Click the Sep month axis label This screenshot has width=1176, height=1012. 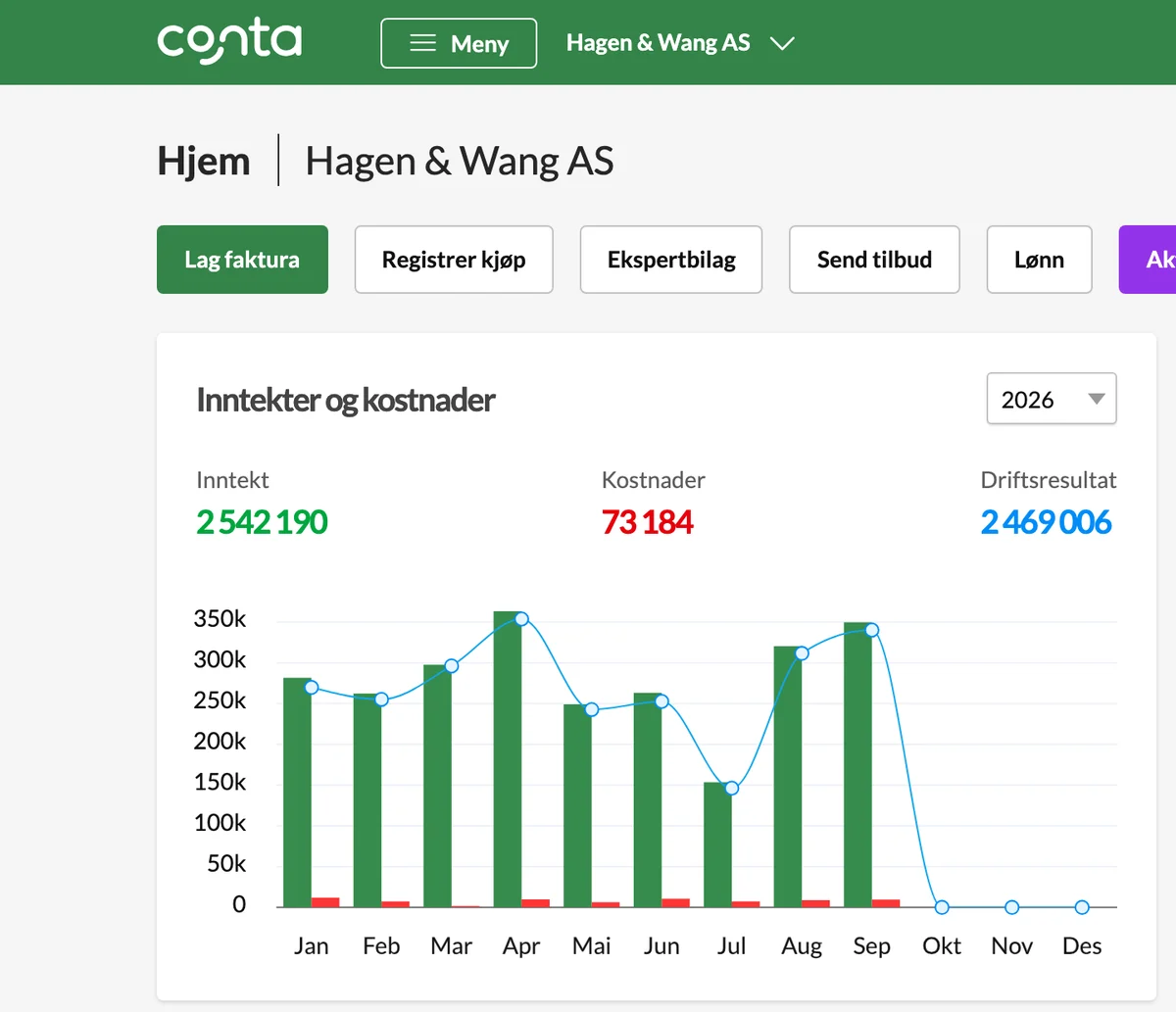click(x=872, y=946)
